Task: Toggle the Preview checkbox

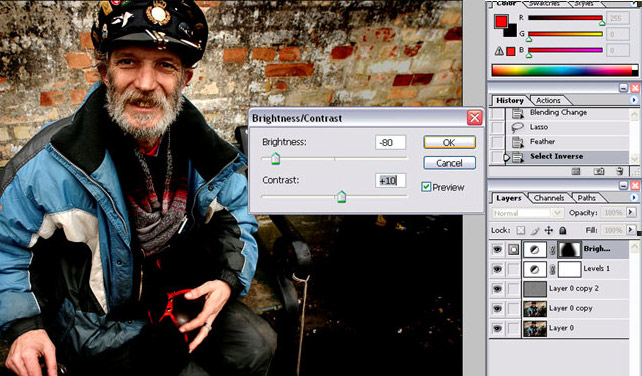Action: point(426,187)
